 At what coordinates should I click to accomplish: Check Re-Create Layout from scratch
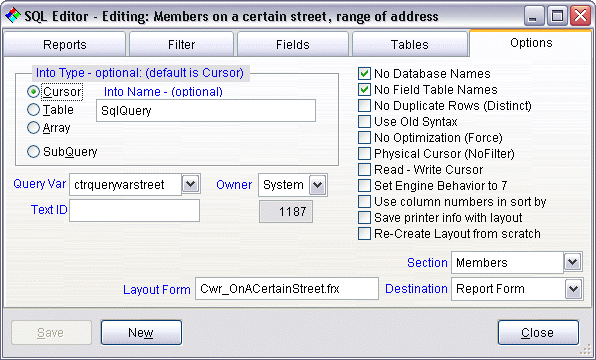pyautogui.click(x=364, y=233)
